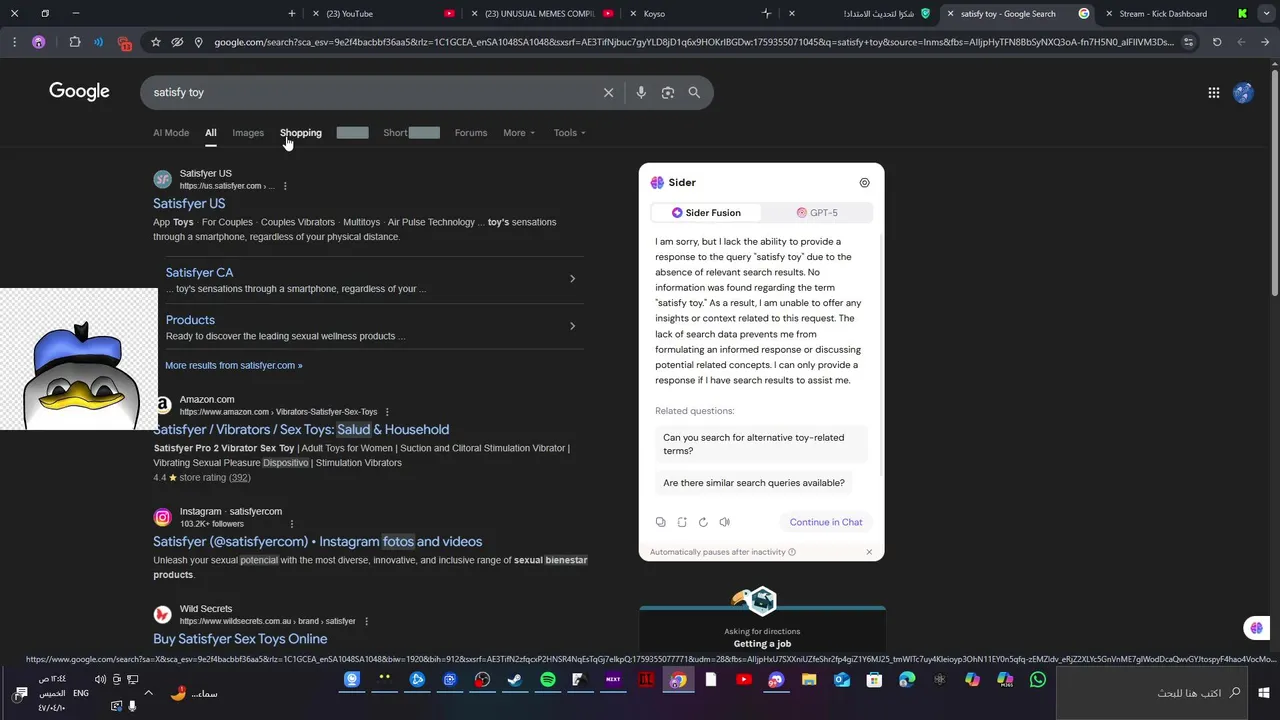The image size is (1280, 720).
Task: Bookmark this page with star icon
Action: pyautogui.click(x=156, y=42)
